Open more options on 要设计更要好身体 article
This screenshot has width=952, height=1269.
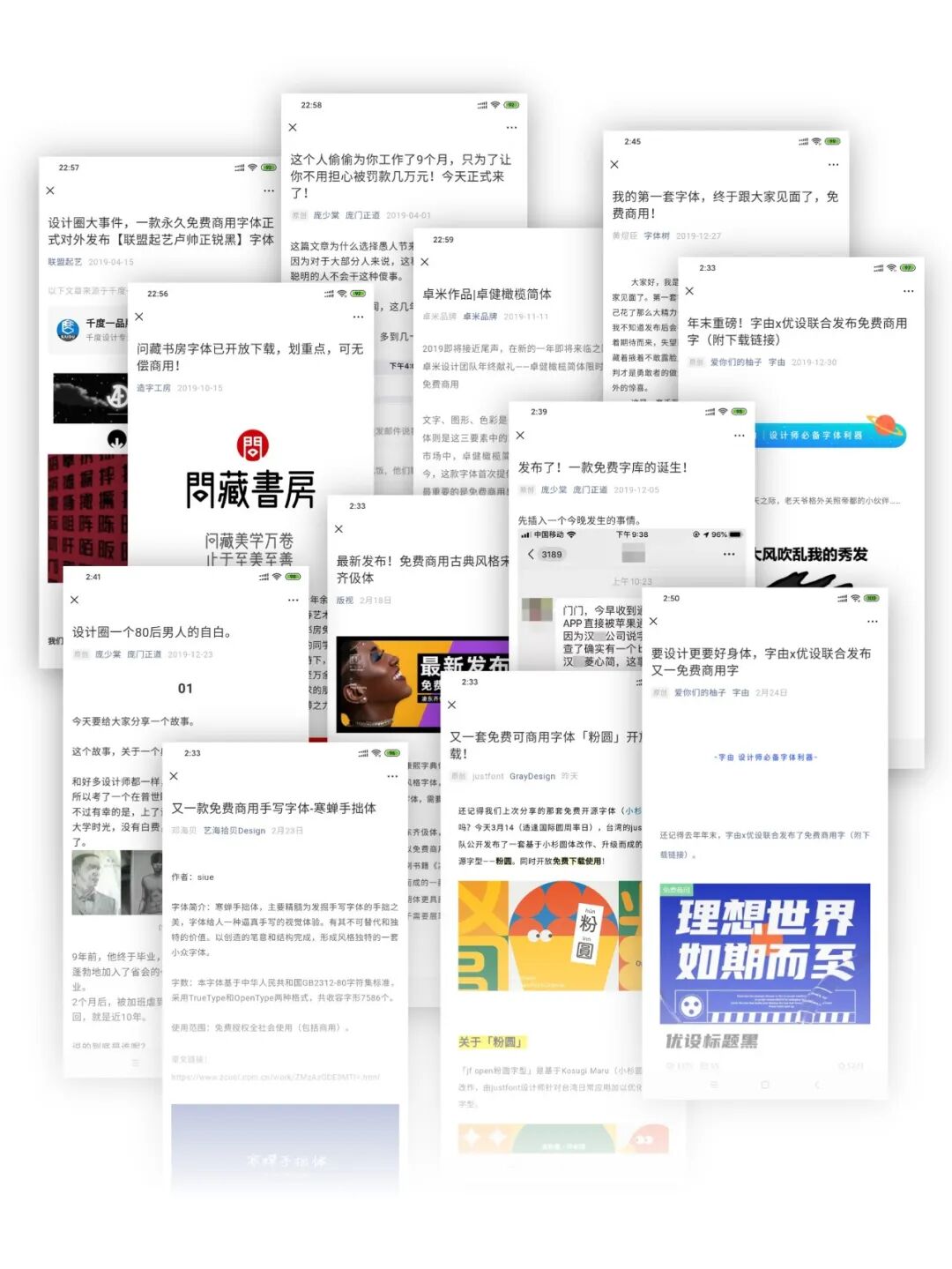872,622
